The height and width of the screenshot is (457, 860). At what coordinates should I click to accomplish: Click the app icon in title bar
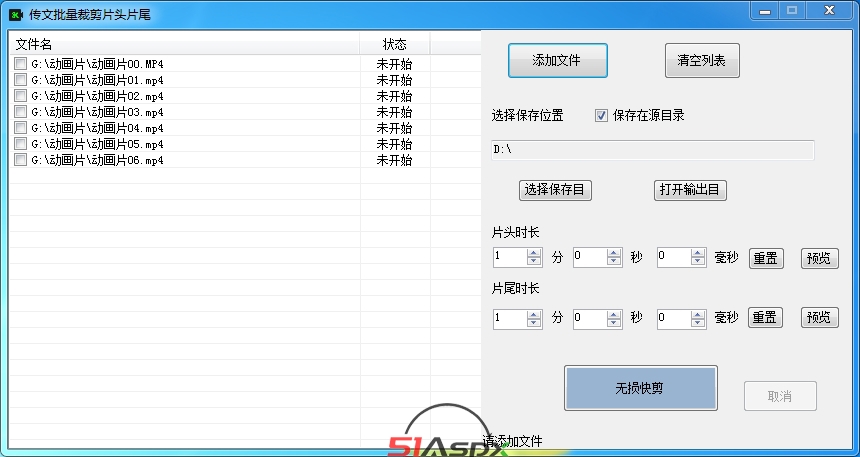click(16, 14)
